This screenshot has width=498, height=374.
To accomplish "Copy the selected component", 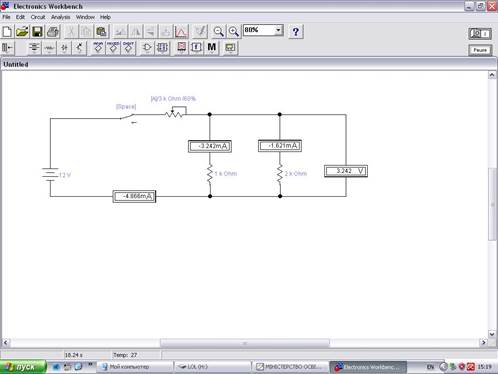I will (86, 32).
